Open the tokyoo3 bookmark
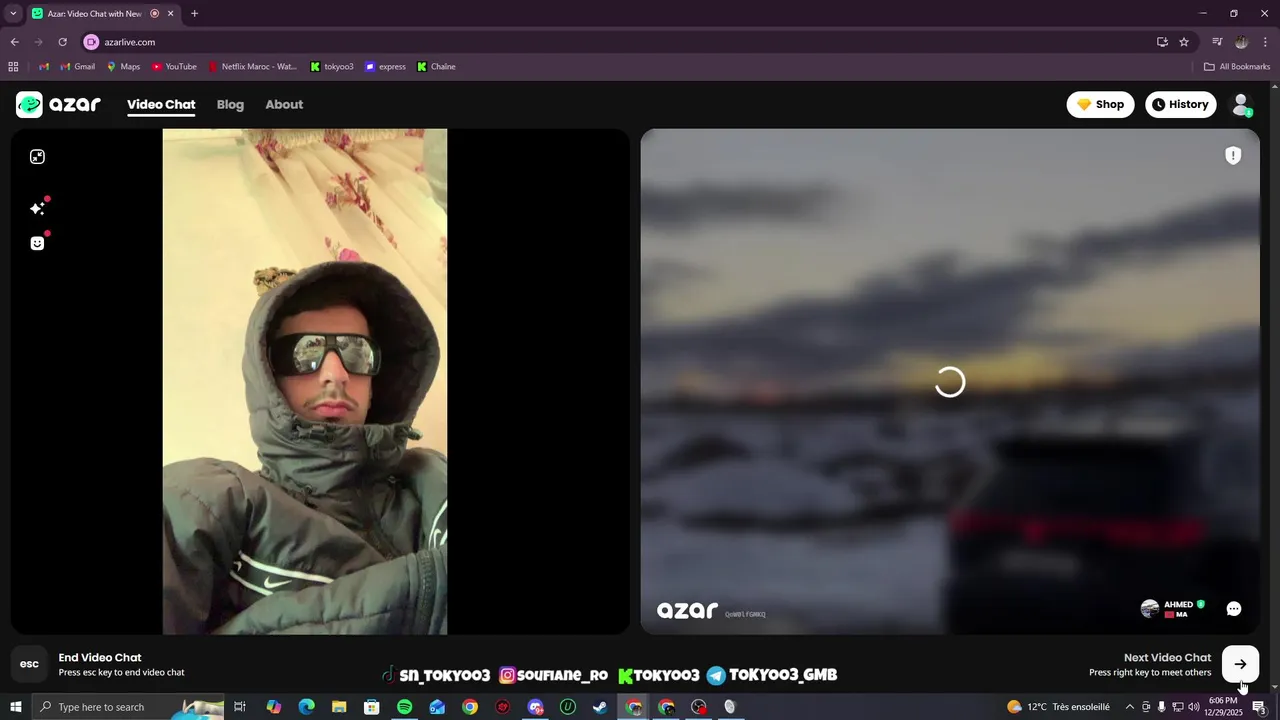This screenshot has width=1280, height=720. 332,67
